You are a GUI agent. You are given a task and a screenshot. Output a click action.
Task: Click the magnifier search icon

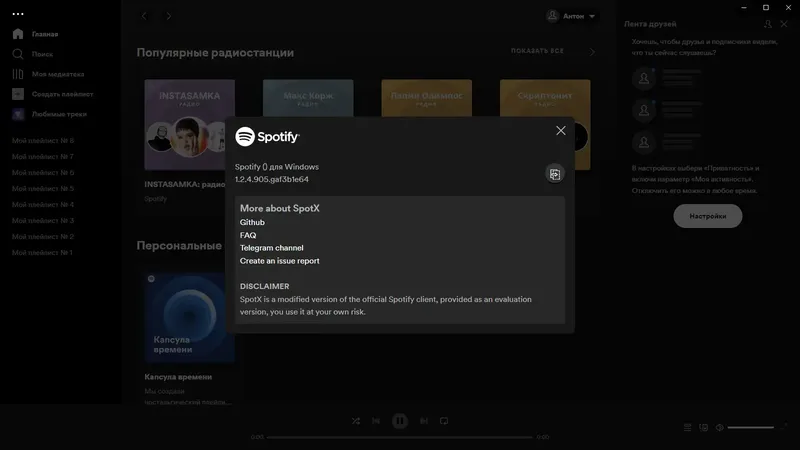18,54
